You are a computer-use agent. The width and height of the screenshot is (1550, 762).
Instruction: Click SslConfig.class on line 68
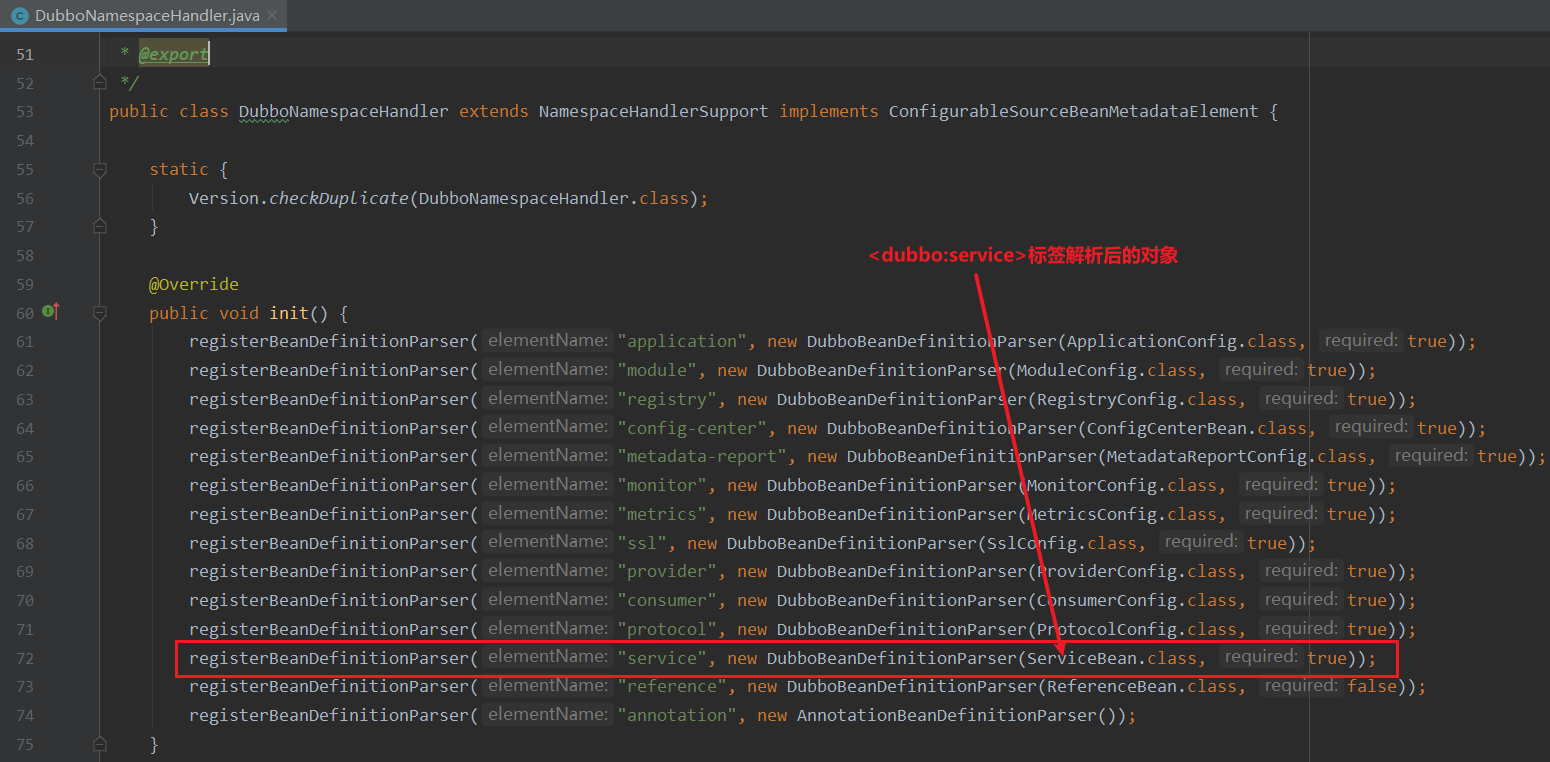1062,543
